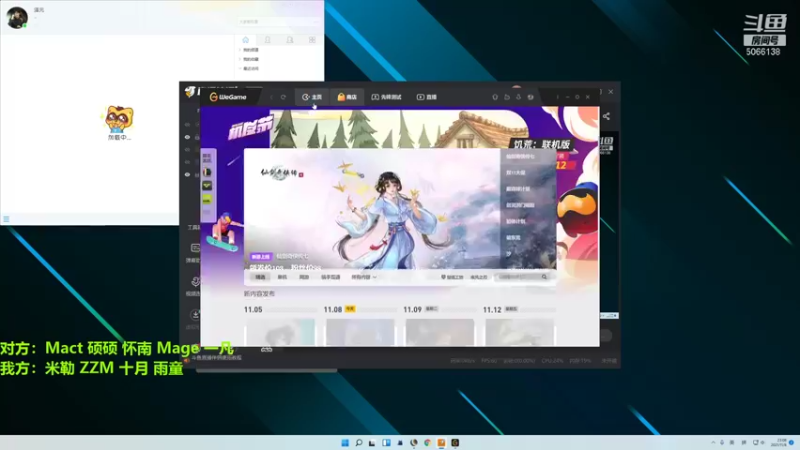Click the third game icon in the purple sidebar

(207, 199)
